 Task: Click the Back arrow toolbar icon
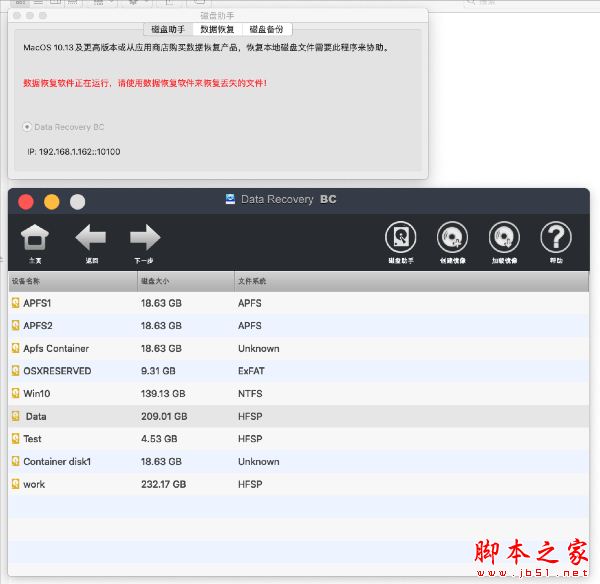[91, 237]
